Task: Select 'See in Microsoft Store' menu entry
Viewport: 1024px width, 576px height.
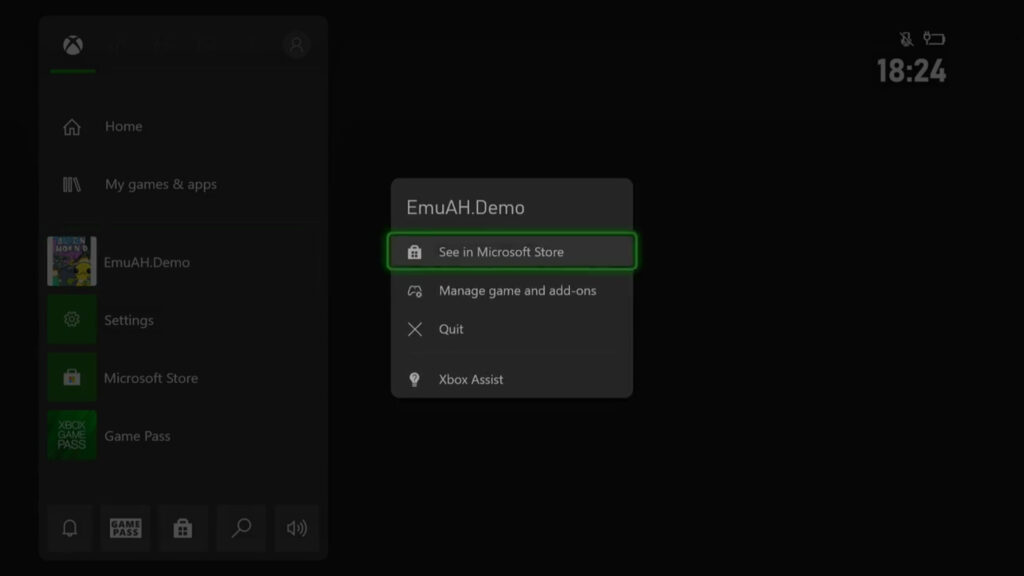Action: tap(512, 252)
